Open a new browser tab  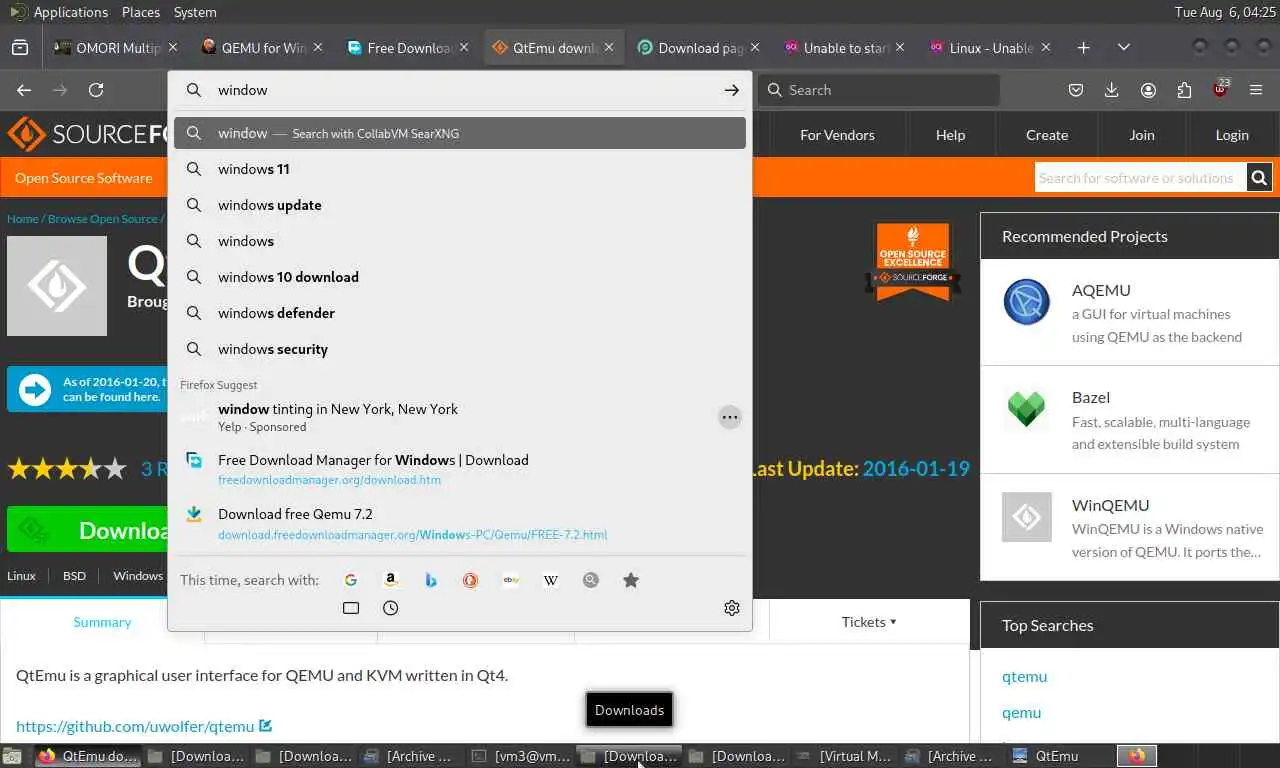(1084, 47)
